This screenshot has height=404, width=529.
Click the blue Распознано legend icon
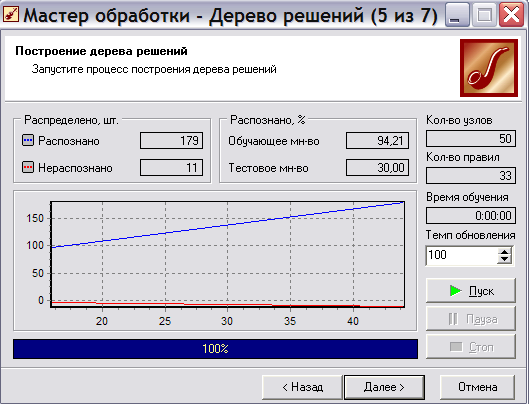[28, 140]
